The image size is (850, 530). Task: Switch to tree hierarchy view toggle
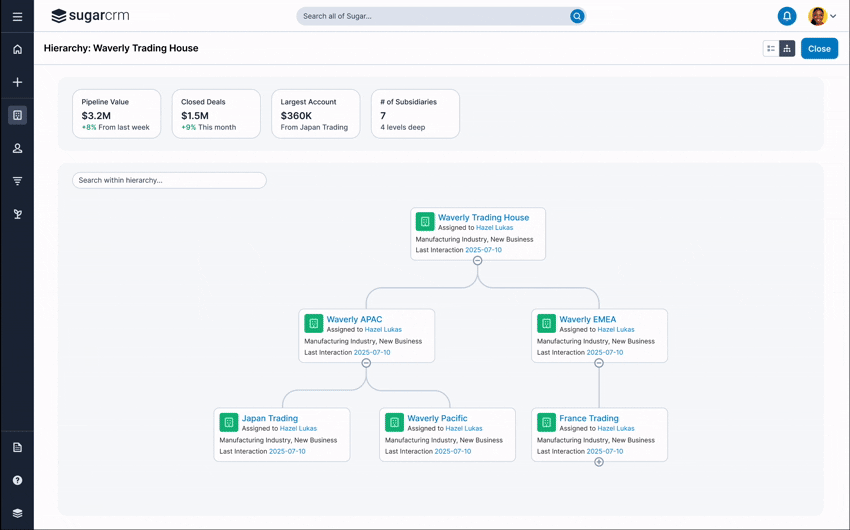[x=787, y=49]
